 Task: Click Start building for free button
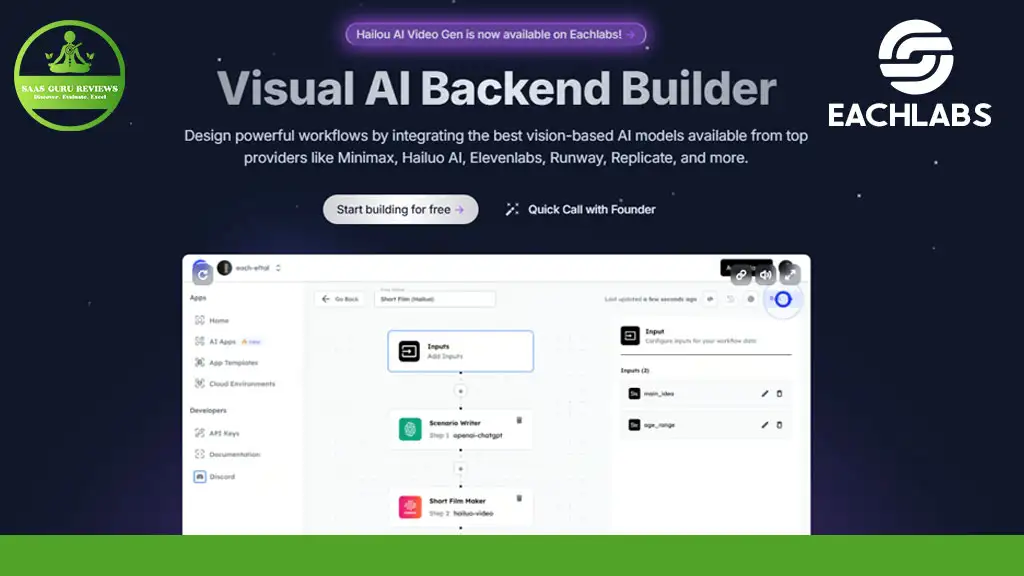pyautogui.click(x=400, y=209)
